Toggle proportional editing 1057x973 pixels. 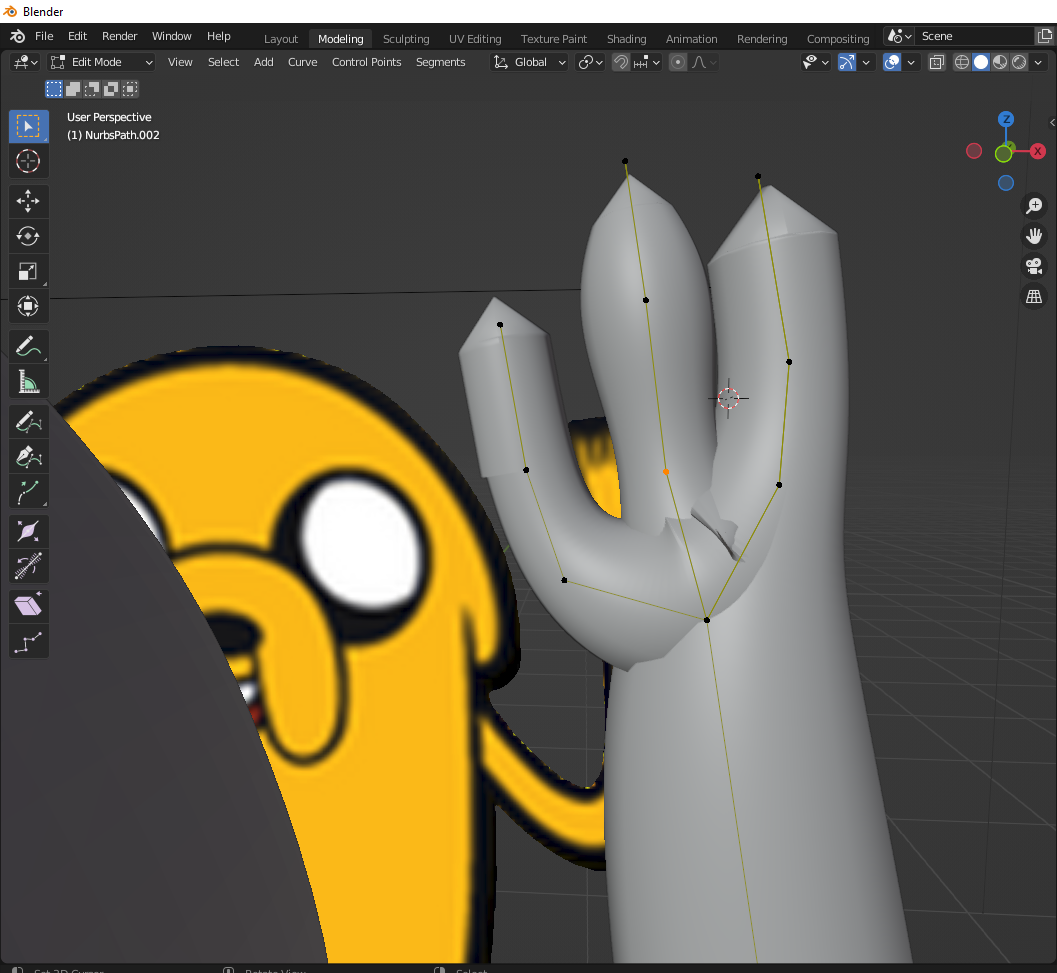tap(678, 63)
